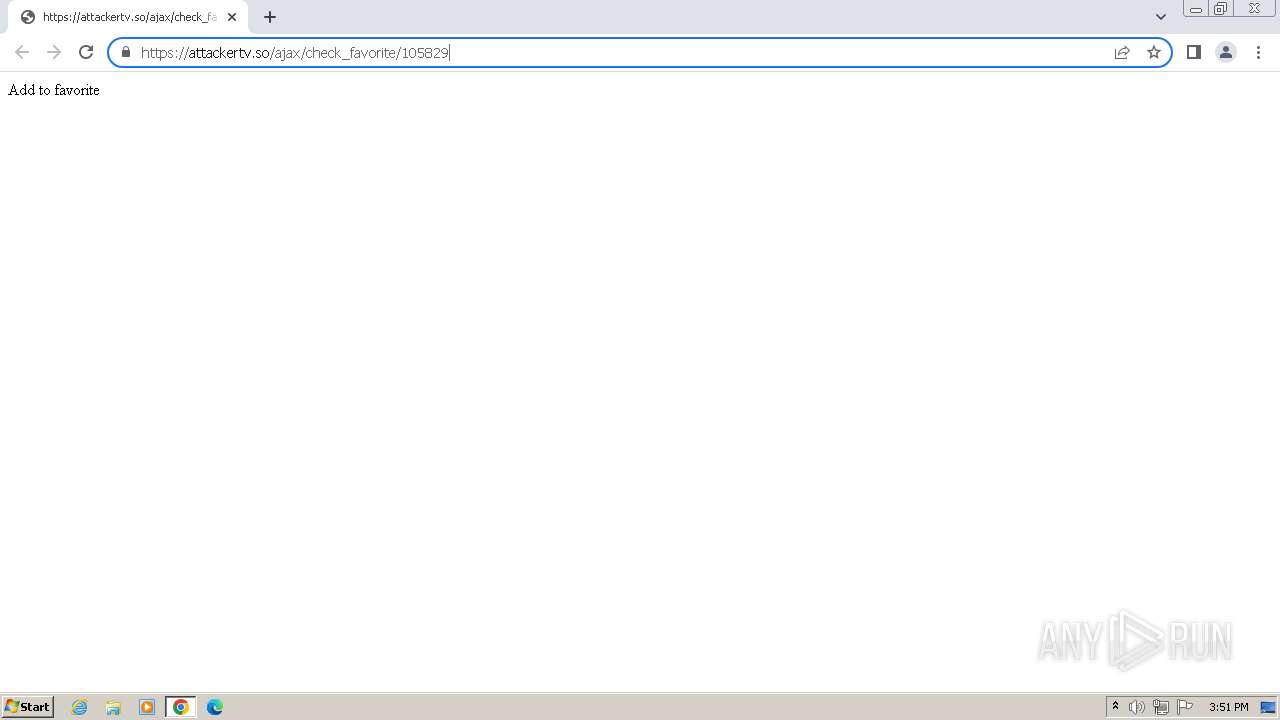Show desktop via tray button
Screen dimensions: 1280x720
click(1268, 707)
